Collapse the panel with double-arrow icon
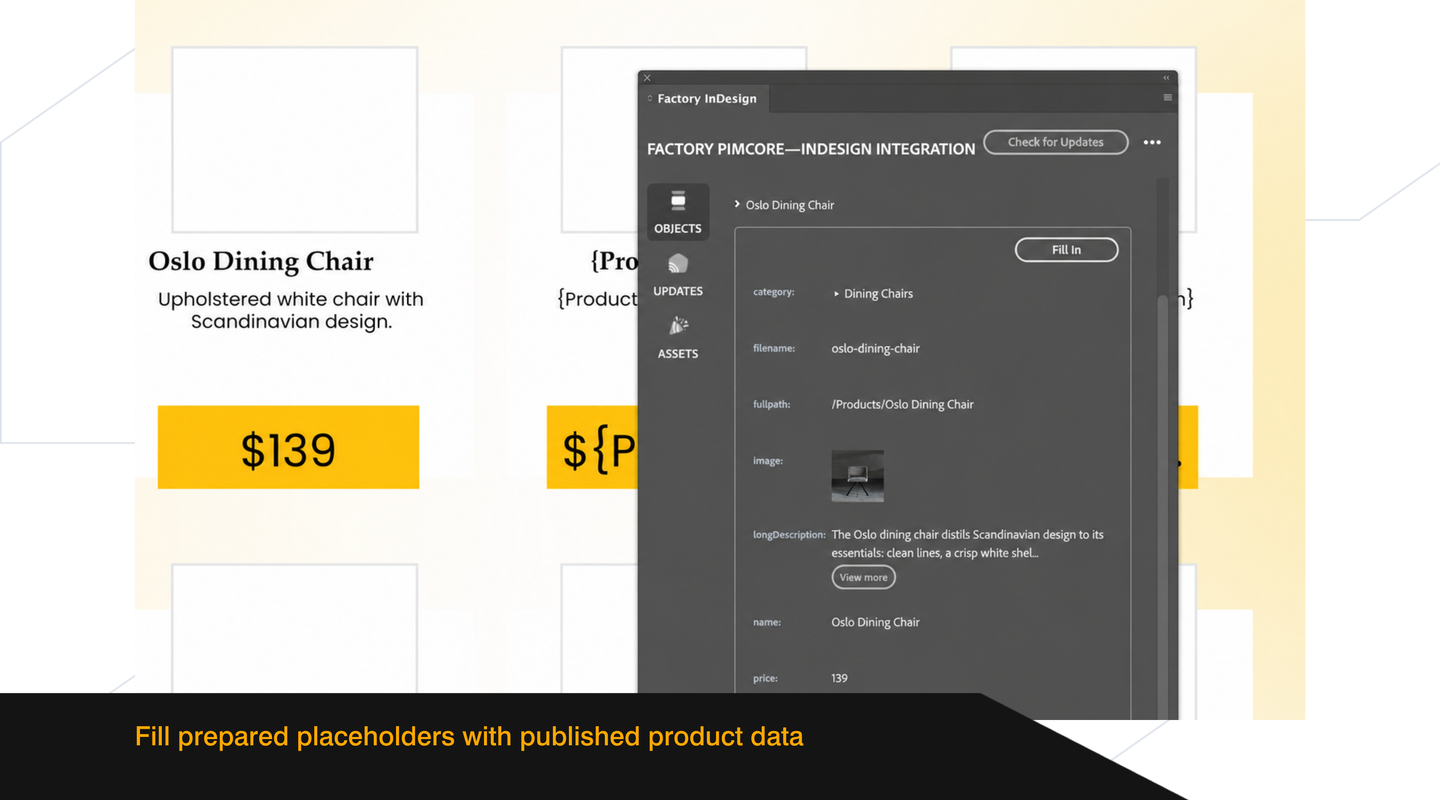Image resolution: width=1440 pixels, height=800 pixels. pyautogui.click(x=1166, y=78)
